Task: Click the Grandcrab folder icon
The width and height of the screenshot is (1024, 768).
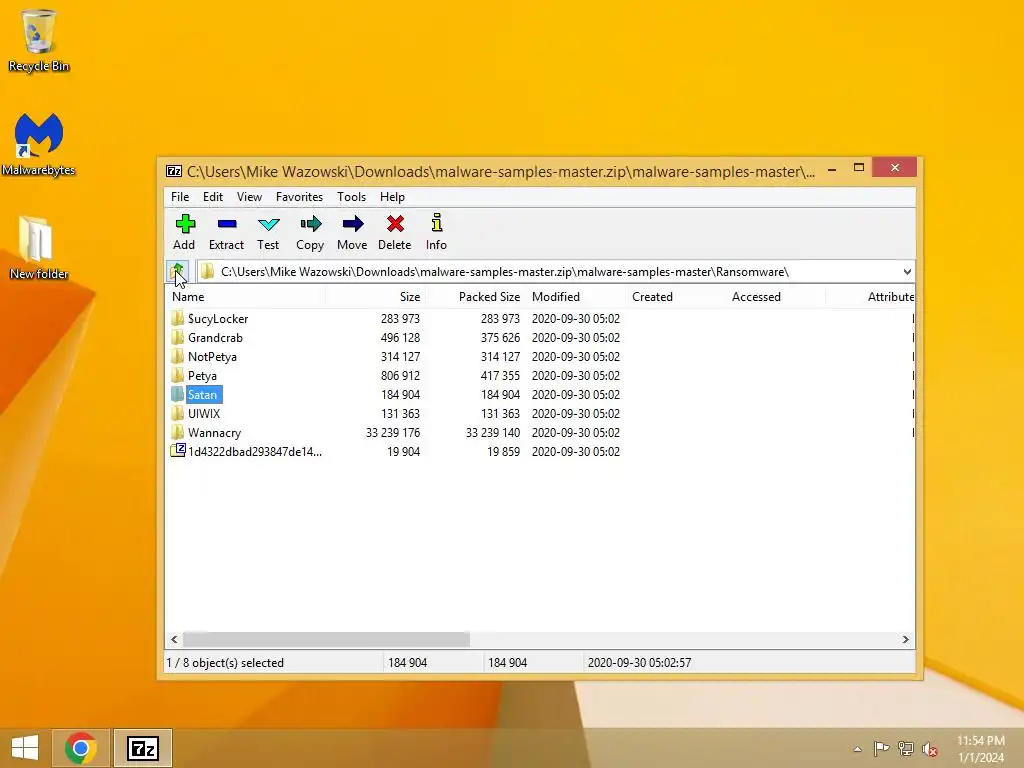Action: pyautogui.click(x=177, y=338)
